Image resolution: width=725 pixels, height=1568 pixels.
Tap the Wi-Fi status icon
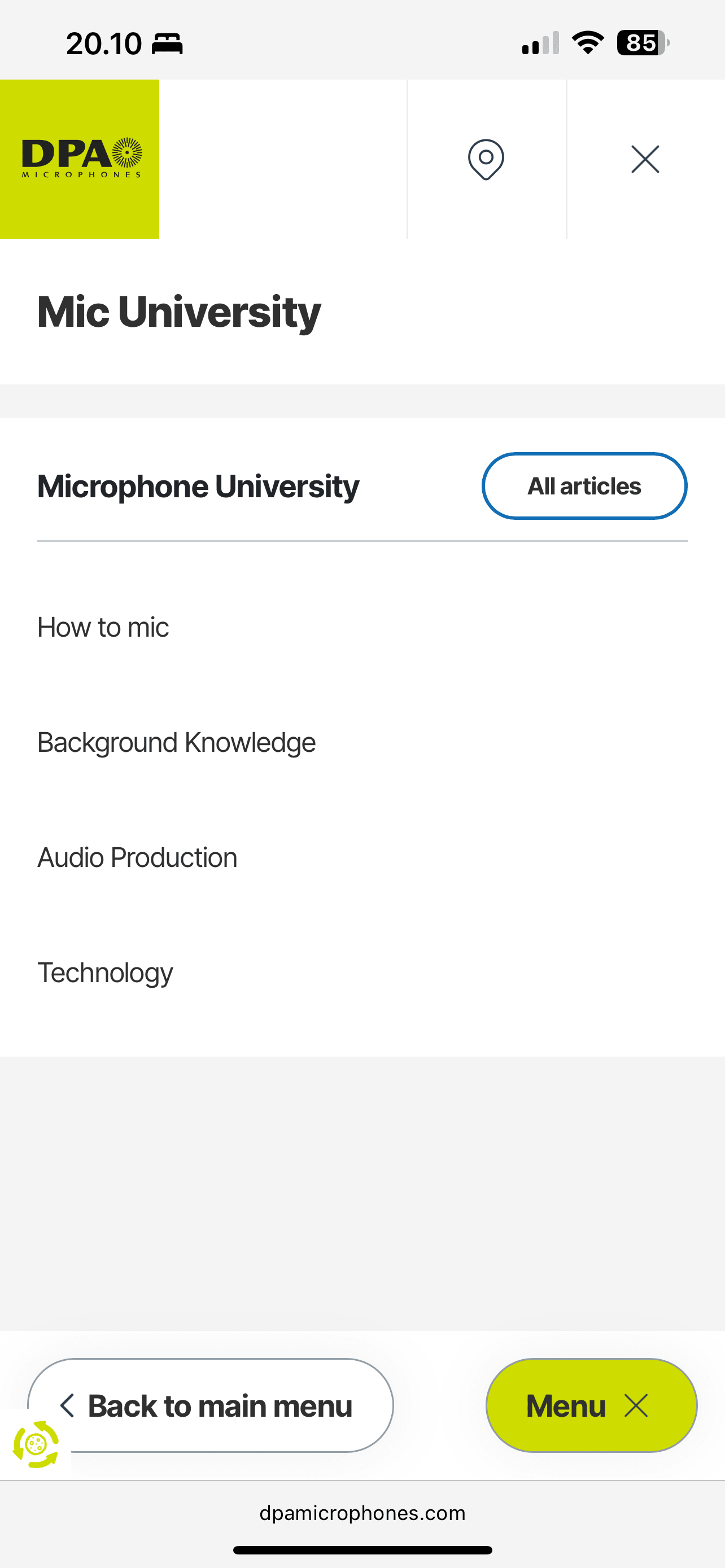(587, 42)
